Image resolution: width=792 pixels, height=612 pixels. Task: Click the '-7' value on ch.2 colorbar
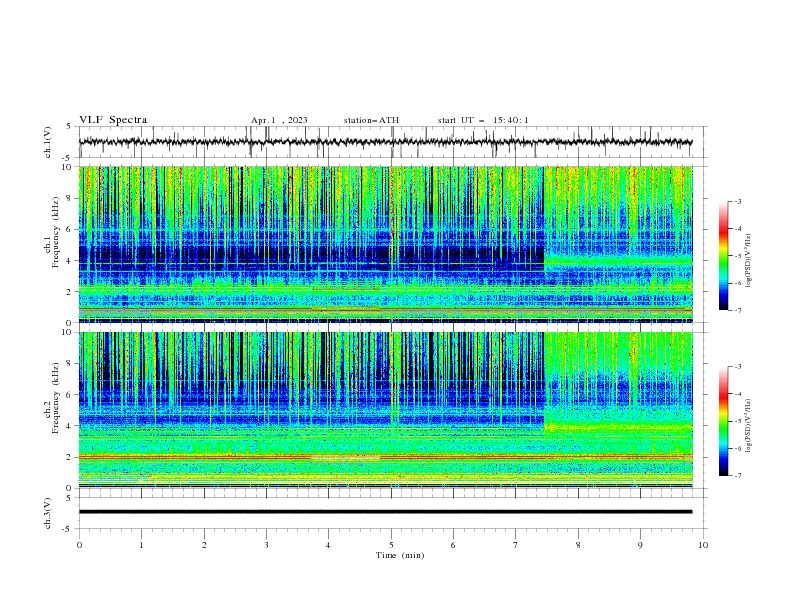point(737,475)
